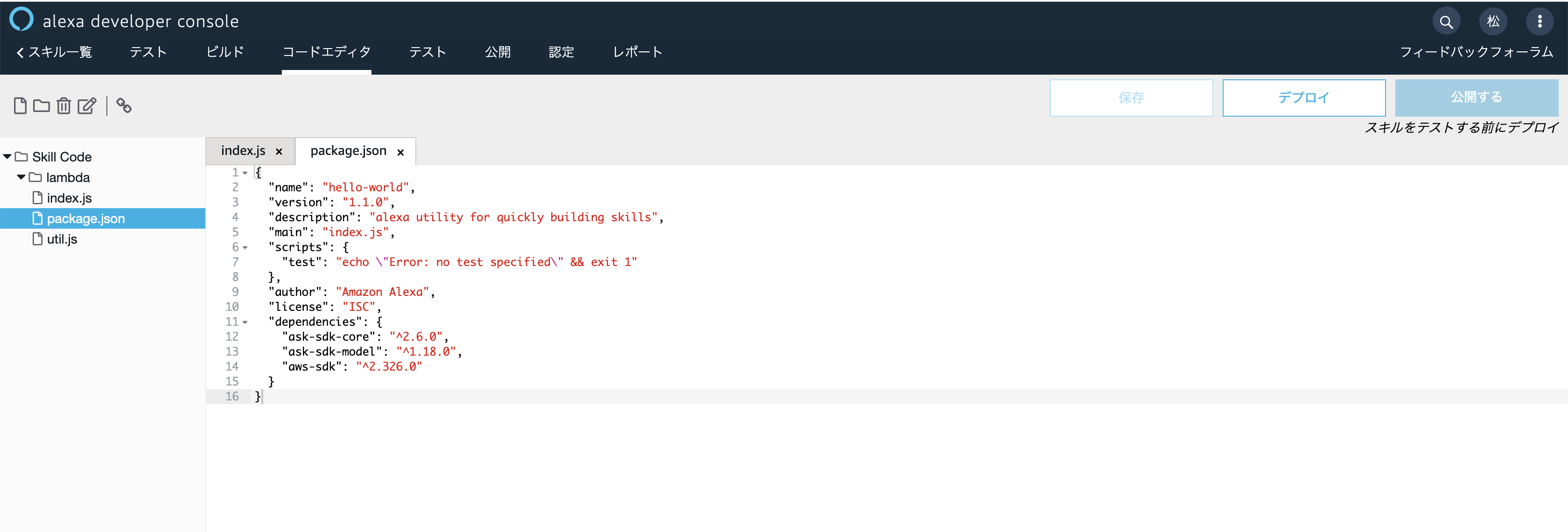Fold the code block at line 1
This screenshot has width=1568, height=532.
click(245, 173)
